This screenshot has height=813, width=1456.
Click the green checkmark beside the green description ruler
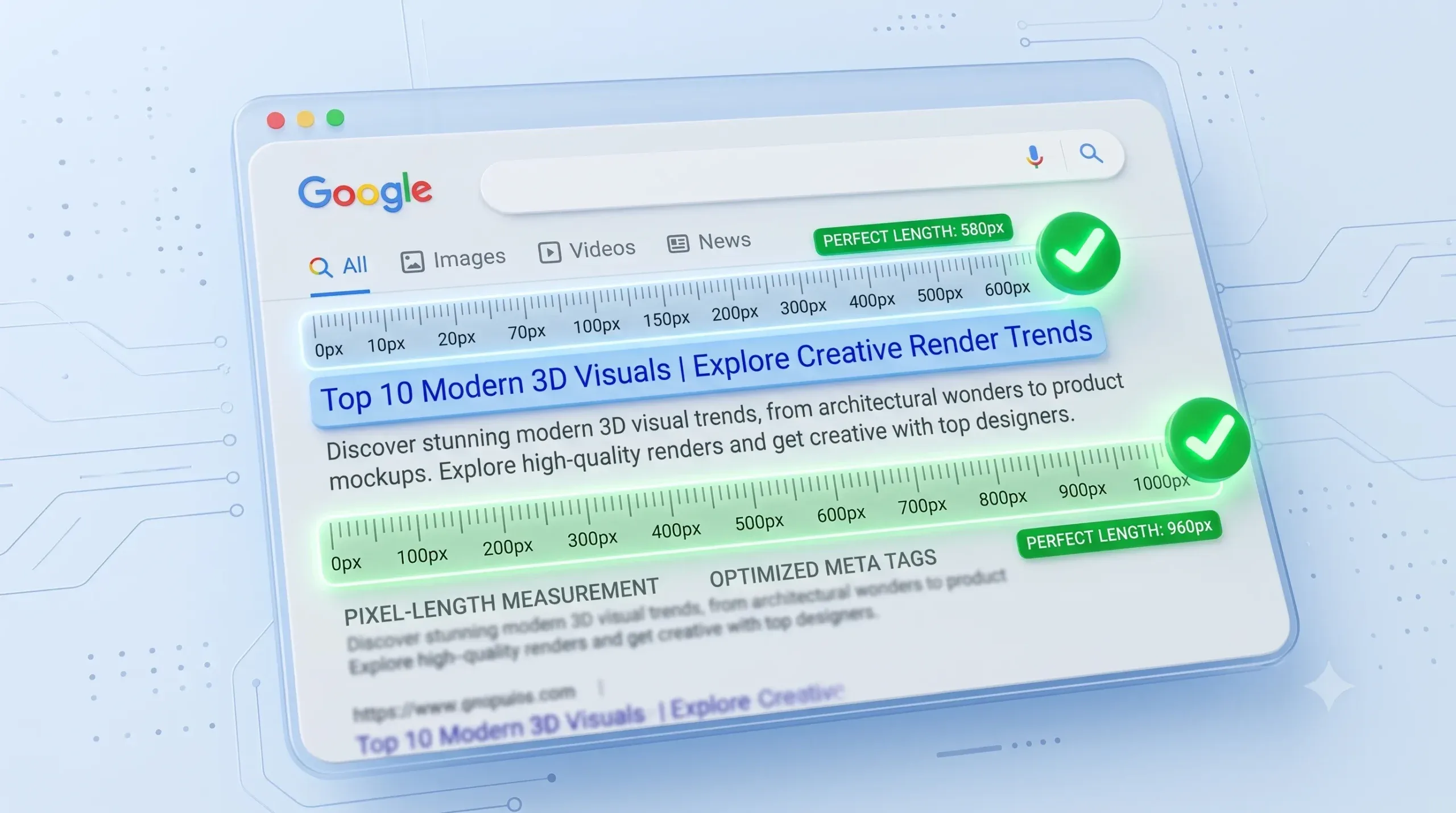pos(1207,439)
